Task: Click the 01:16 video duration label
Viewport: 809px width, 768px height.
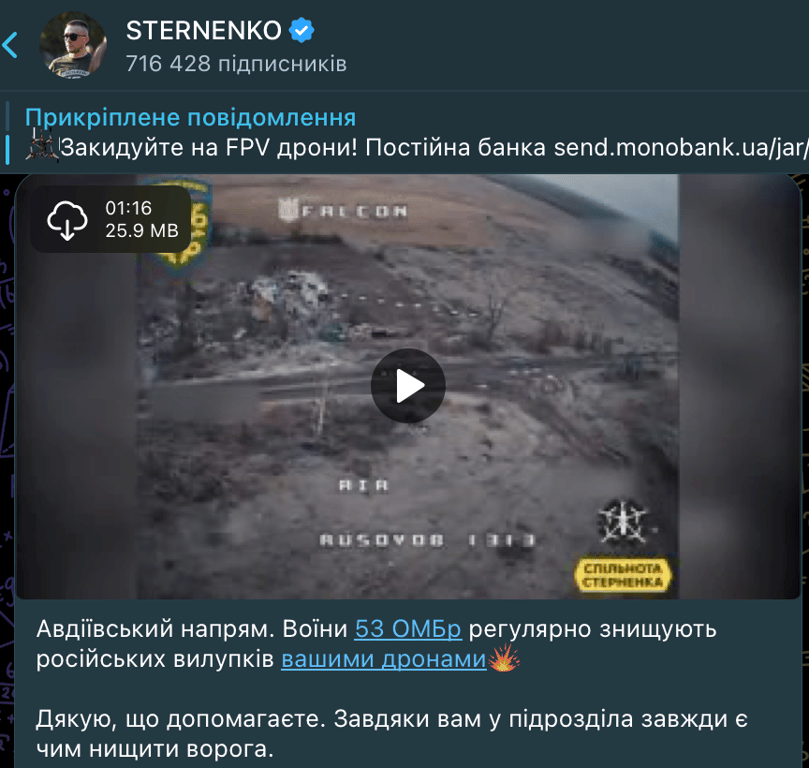Action: click(128, 208)
